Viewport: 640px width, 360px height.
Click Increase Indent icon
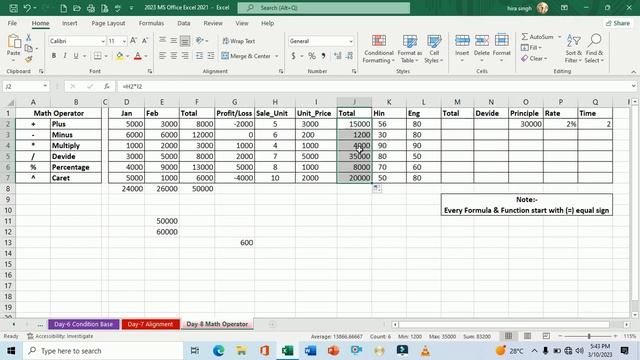211,56
